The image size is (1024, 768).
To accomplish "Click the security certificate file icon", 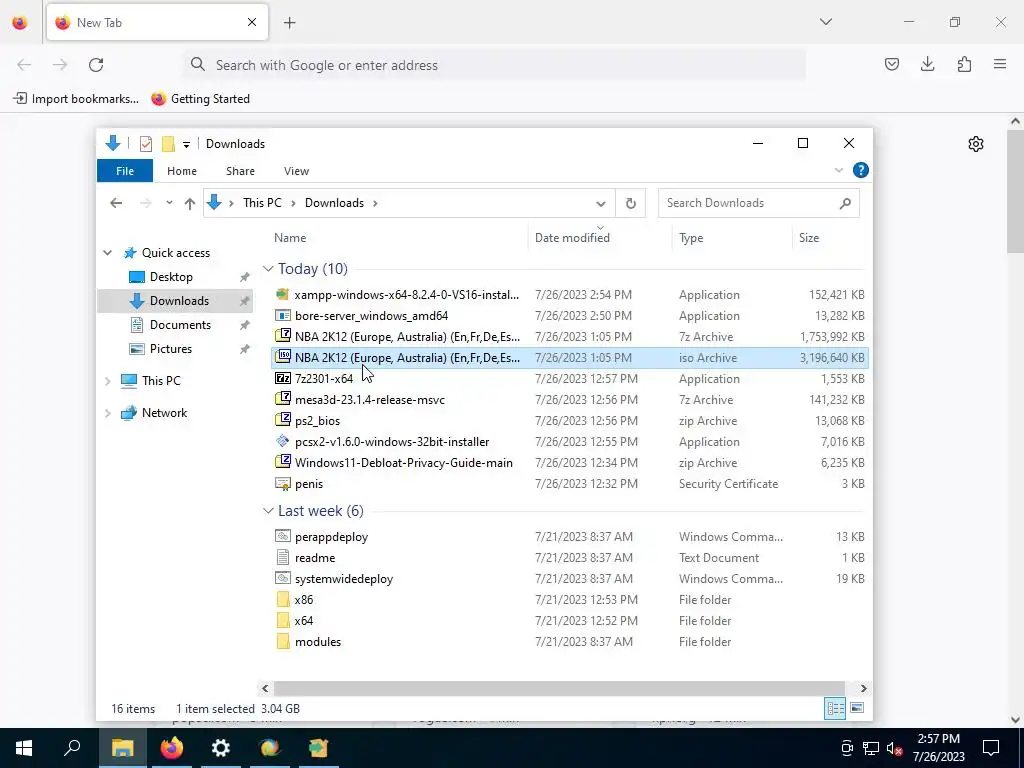I will [282, 483].
